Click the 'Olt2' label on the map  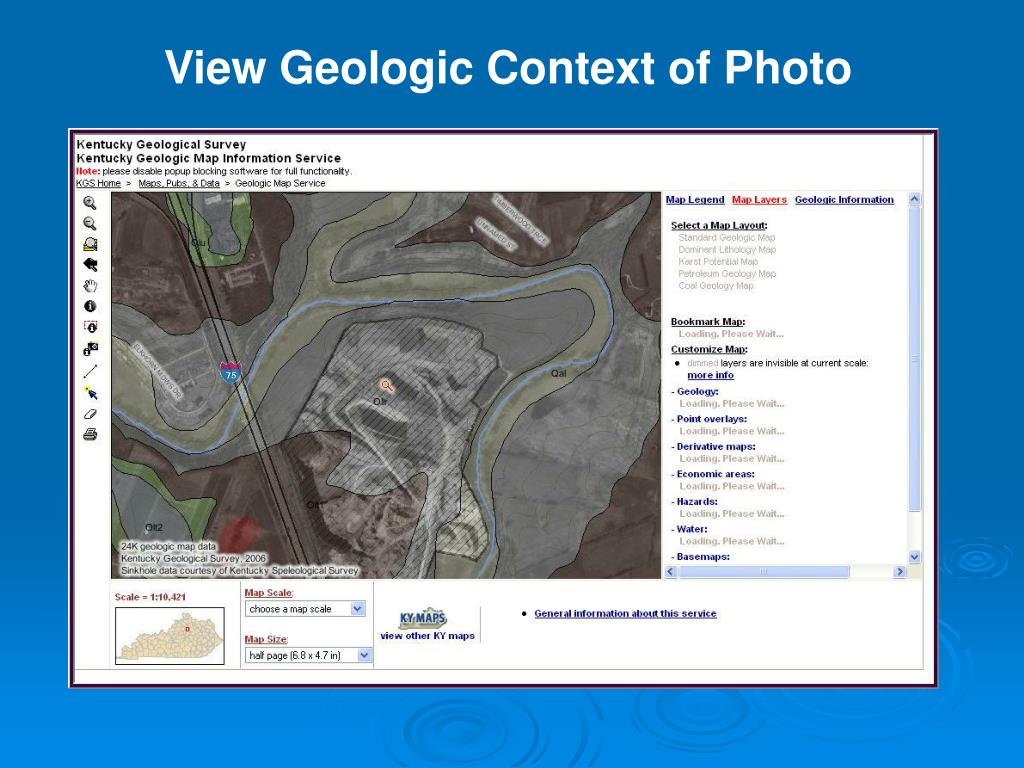pos(153,528)
